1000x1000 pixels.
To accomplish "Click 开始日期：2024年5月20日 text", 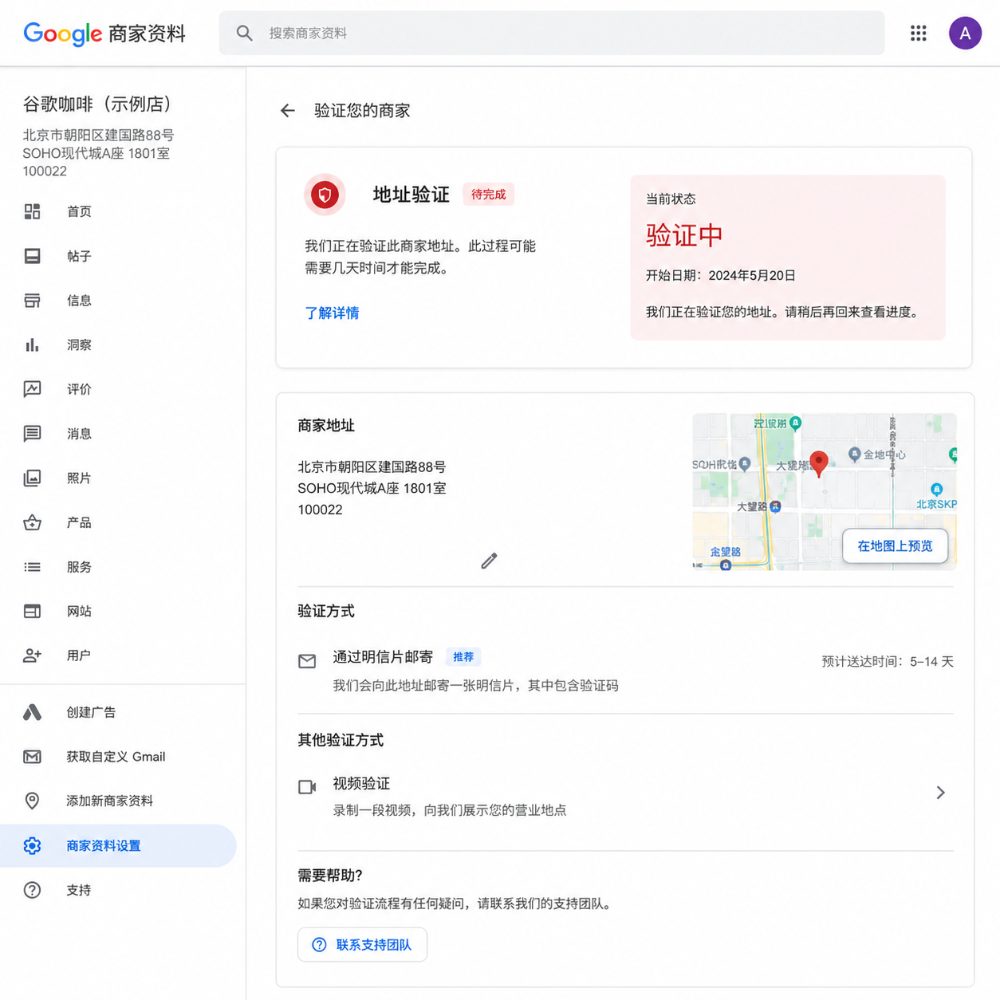I will [x=720, y=276].
